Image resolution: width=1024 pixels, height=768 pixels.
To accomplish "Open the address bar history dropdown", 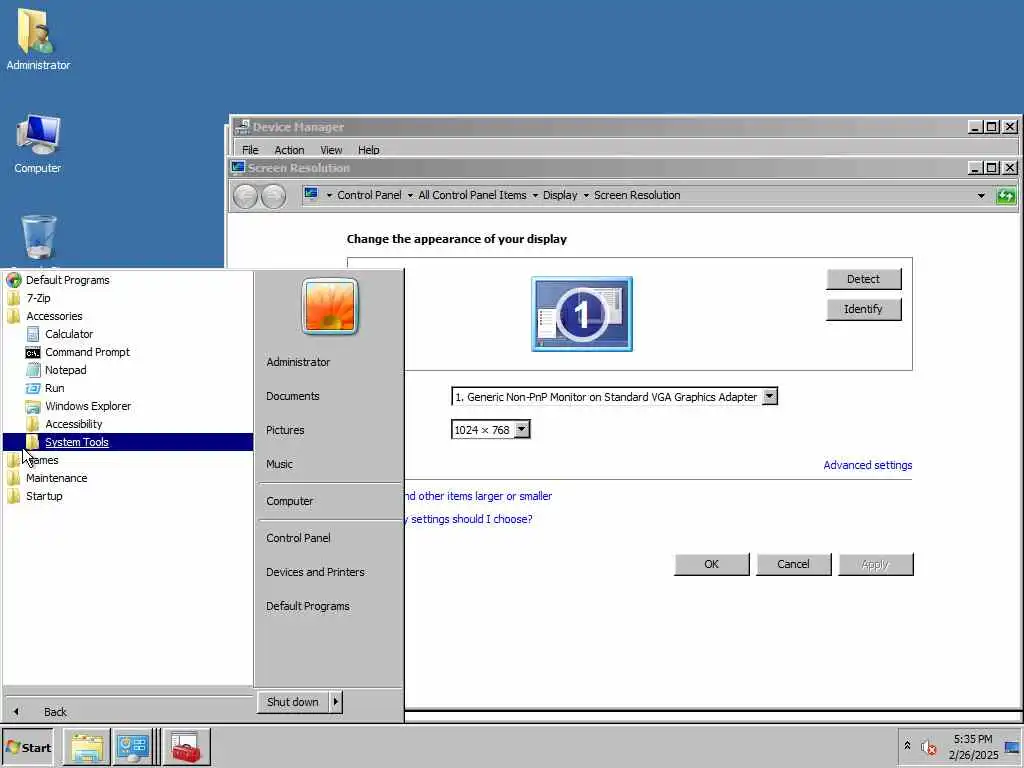I will 981,195.
